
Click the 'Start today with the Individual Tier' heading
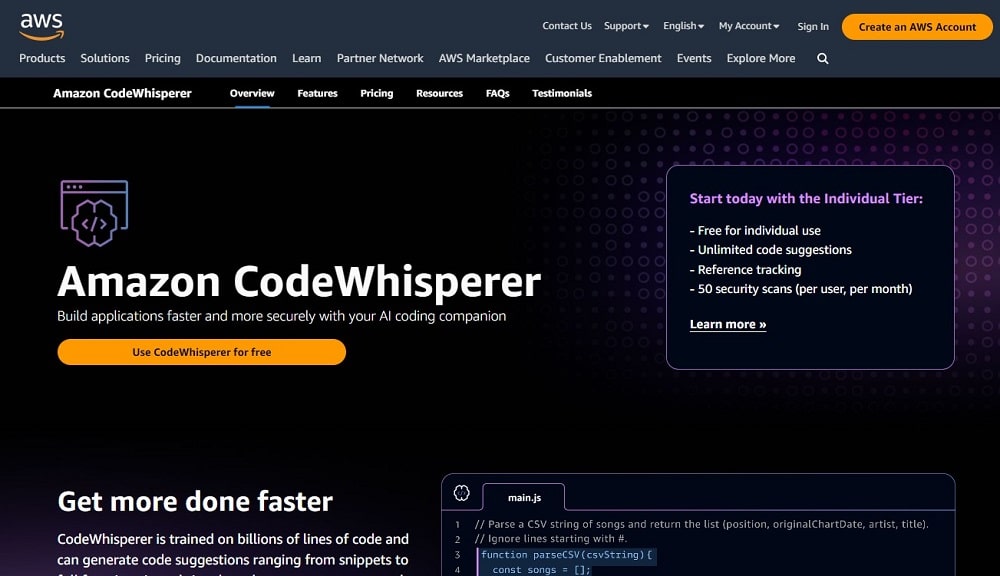(806, 198)
